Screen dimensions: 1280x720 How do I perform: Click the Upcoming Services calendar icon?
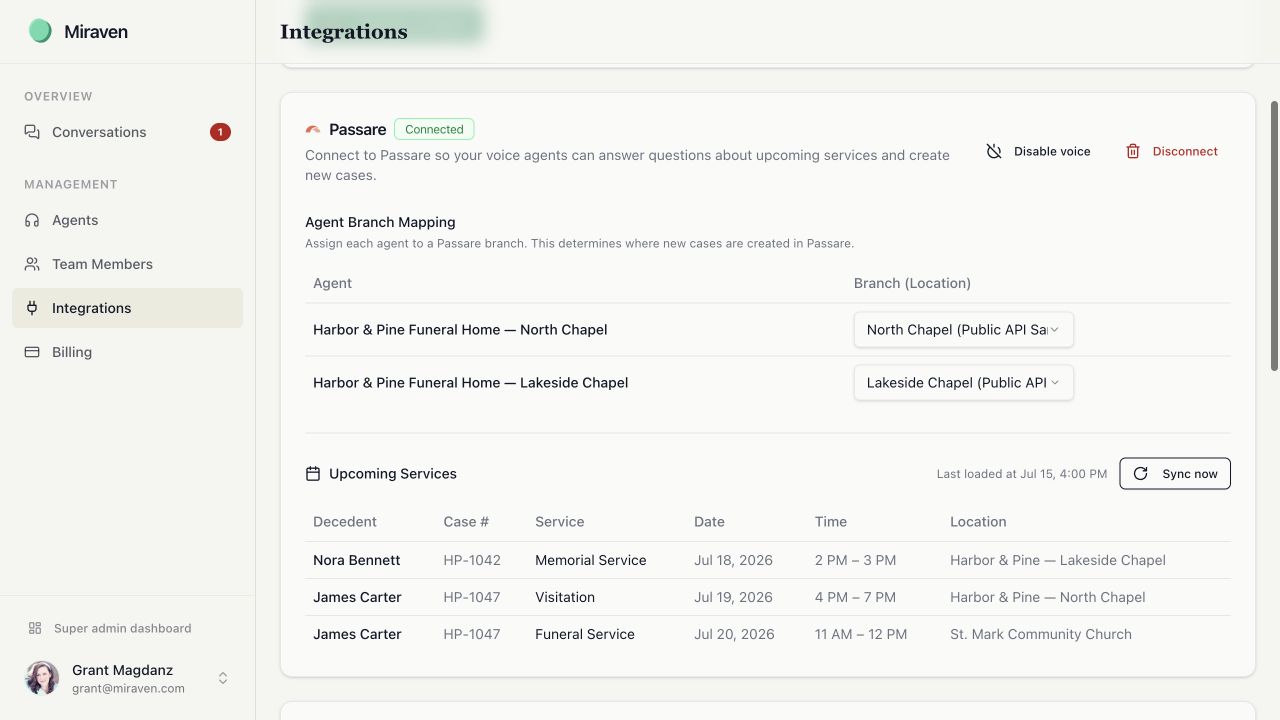313,474
